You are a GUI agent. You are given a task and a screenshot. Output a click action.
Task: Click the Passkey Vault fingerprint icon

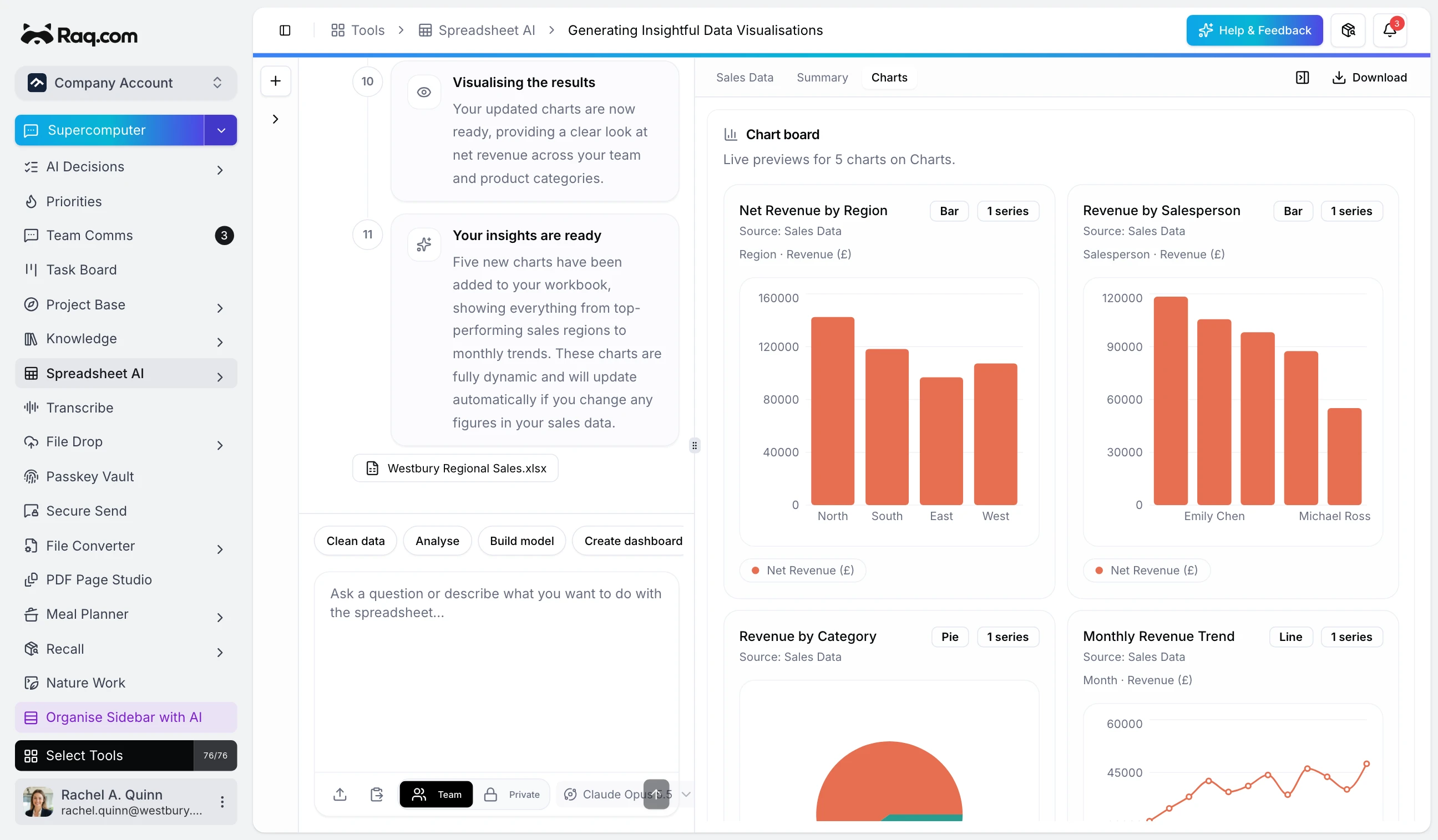pyautogui.click(x=31, y=477)
